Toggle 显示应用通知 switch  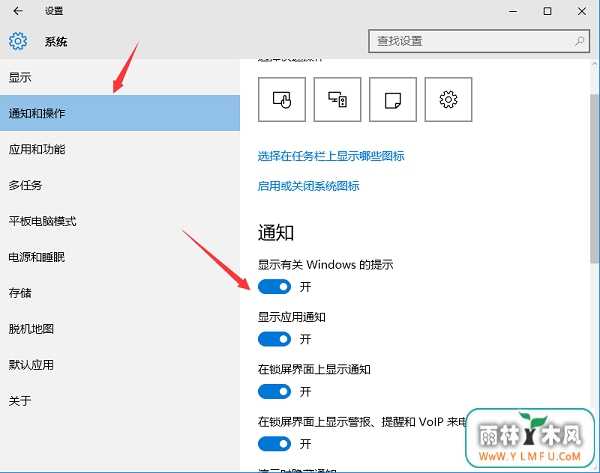(x=274, y=339)
